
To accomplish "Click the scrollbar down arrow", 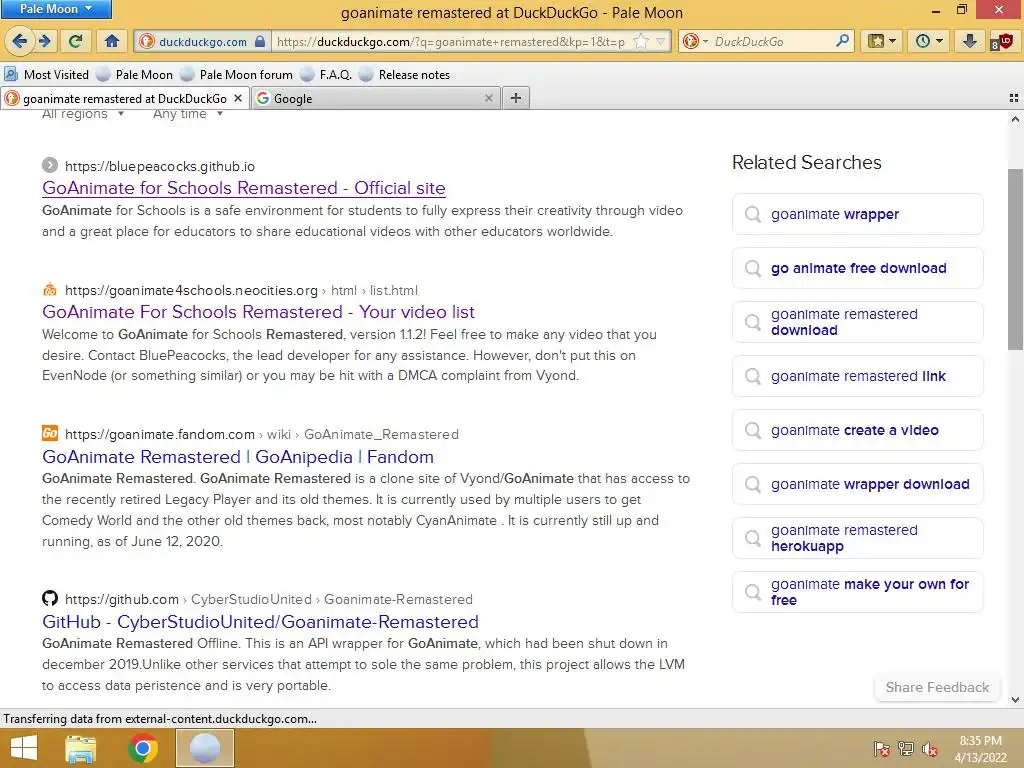I will pyautogui.click(x=1015, y=699).
